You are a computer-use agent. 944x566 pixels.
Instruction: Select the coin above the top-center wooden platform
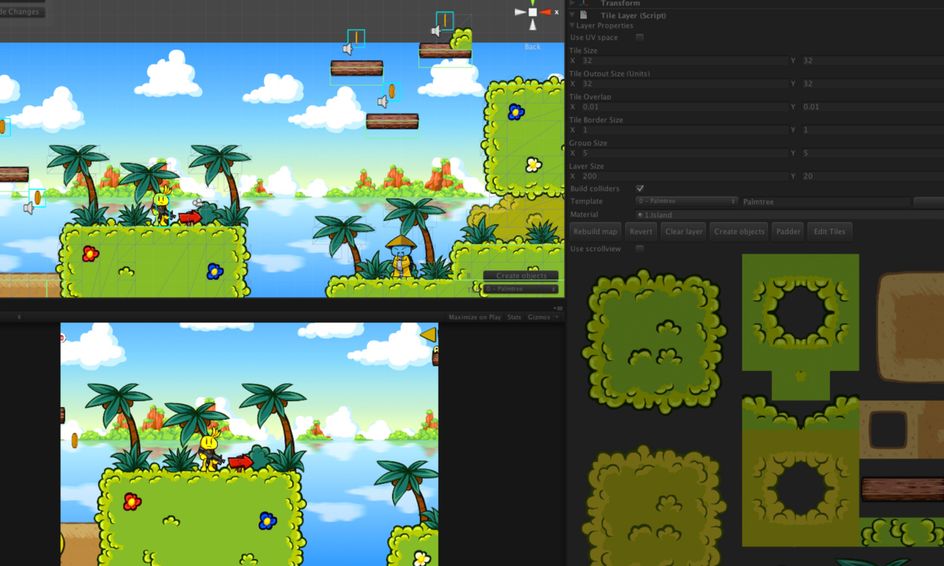click(356, 37)
